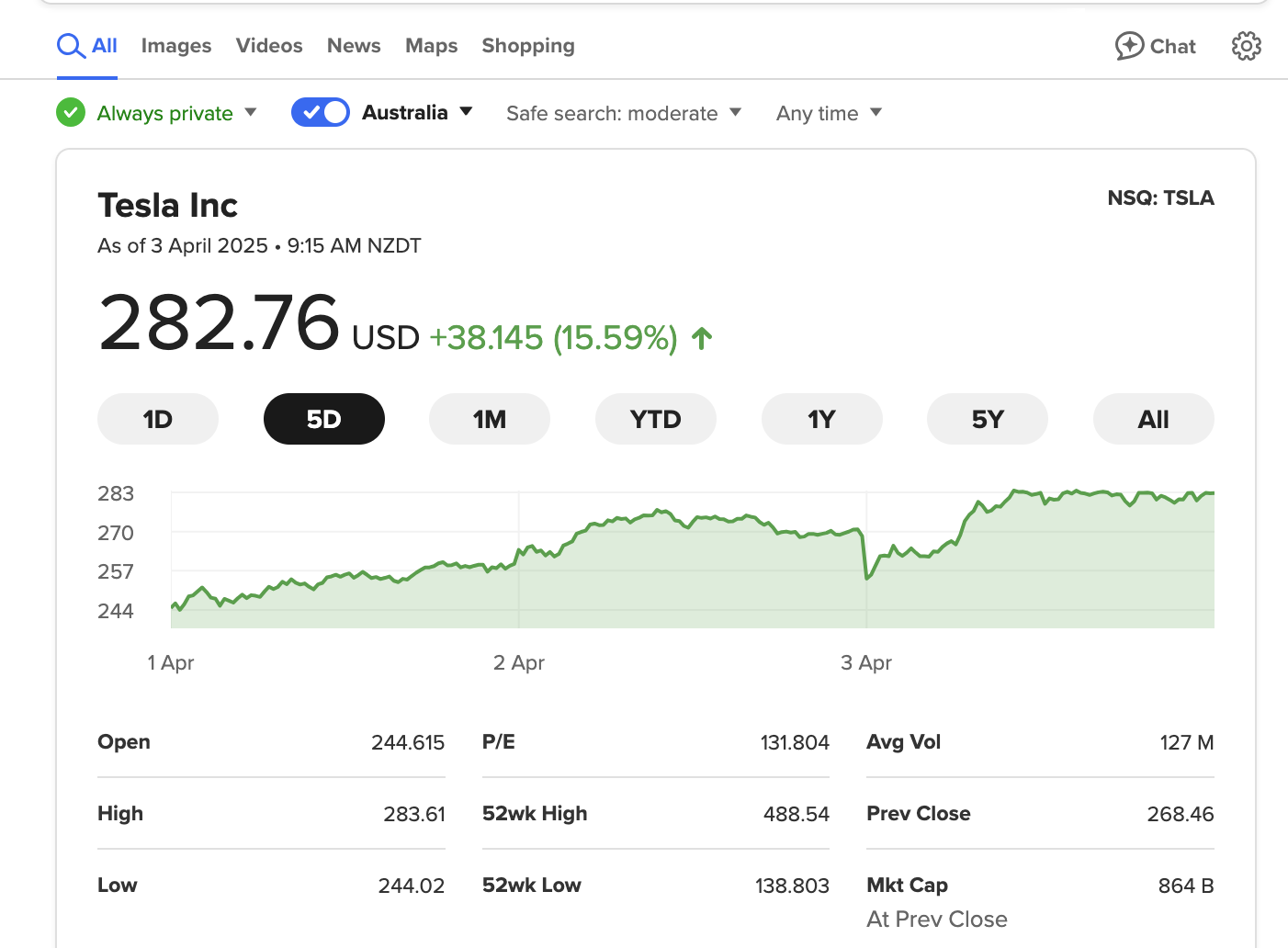Screen dimensions: 1288x948
Task: Click the green Always private shield icon
Action: (71, 113)
